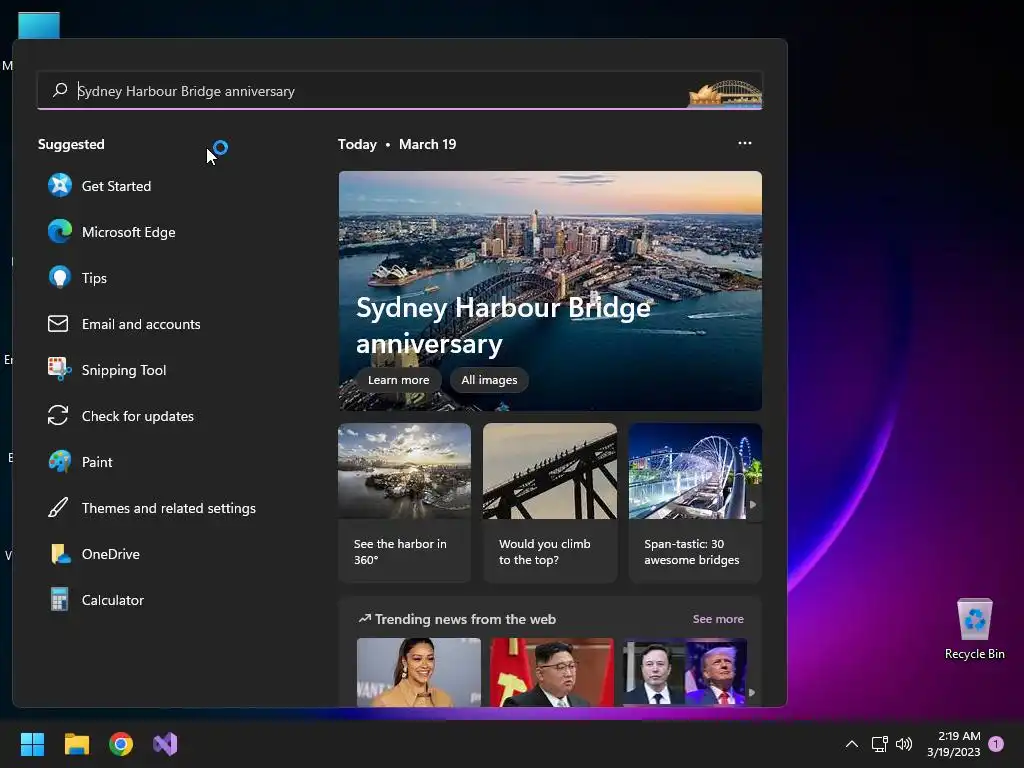This screenshot has height=768, width=1024.
Task: Open Email and accounts envelope icon
Action: coord(58,324)
